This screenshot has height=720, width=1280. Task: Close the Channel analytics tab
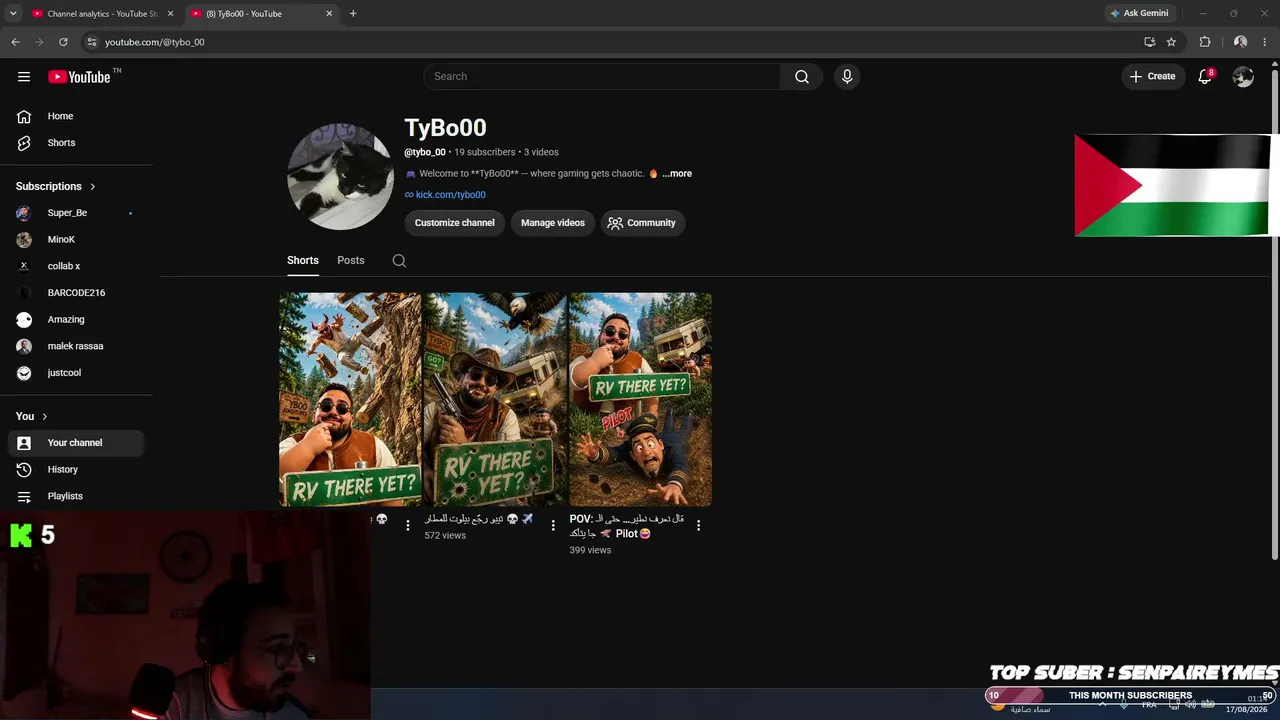(x=171, y=14)
